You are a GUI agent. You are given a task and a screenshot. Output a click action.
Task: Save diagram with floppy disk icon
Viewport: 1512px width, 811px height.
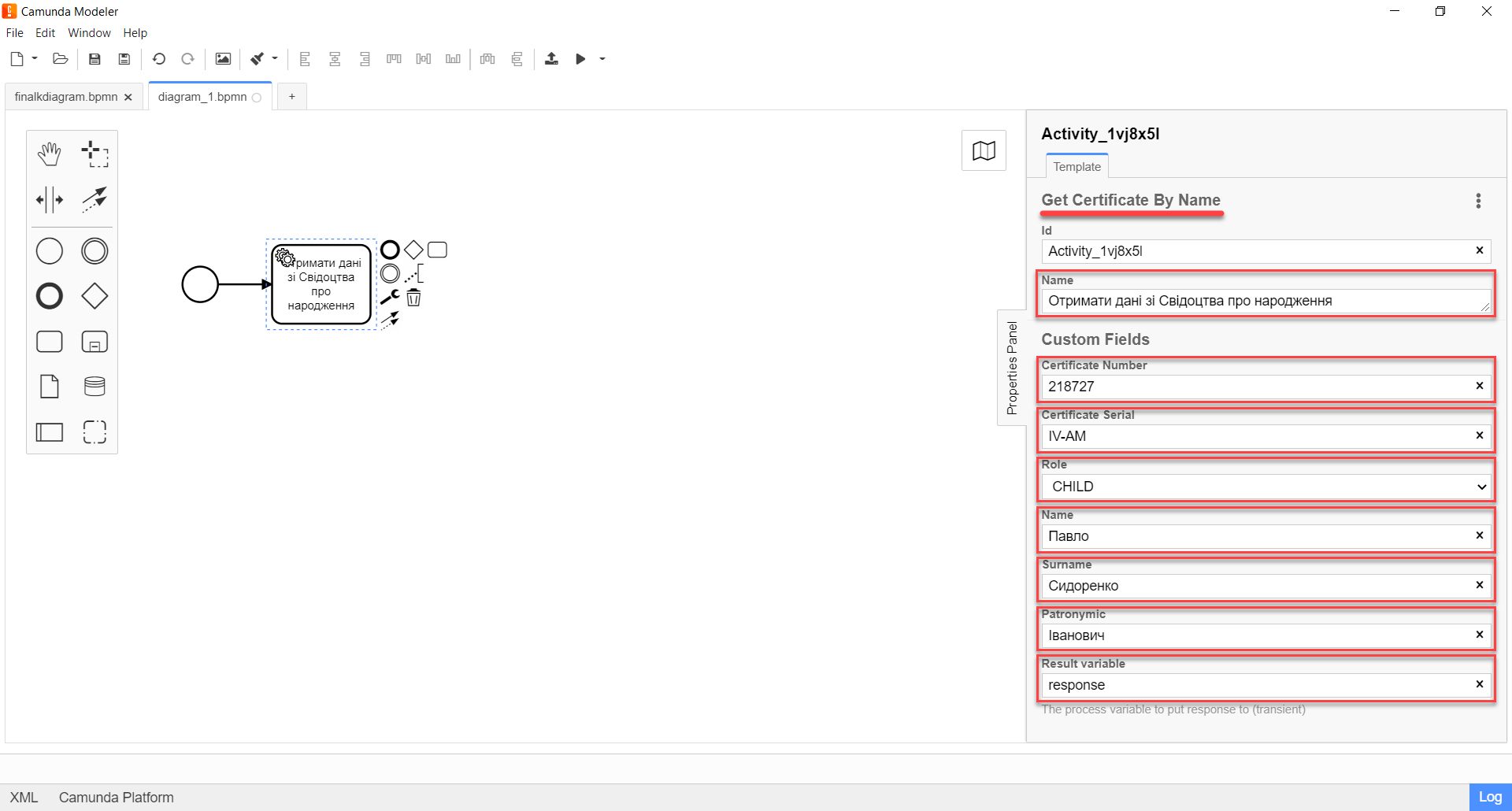pyautogui.click(x=94, y=58)
